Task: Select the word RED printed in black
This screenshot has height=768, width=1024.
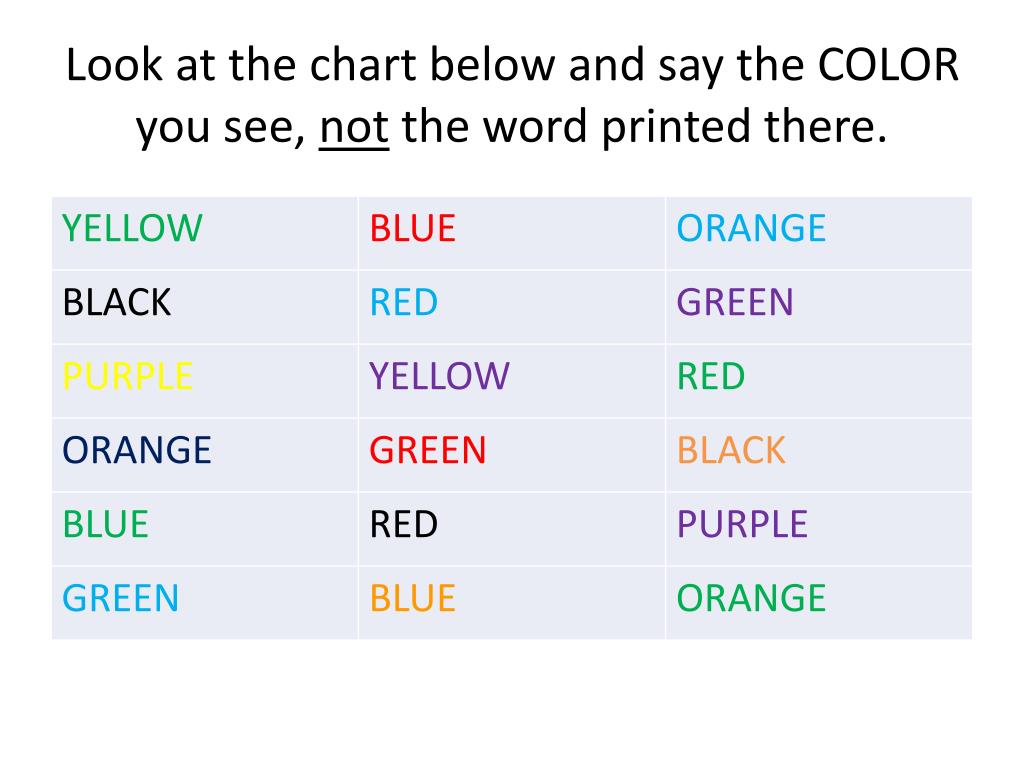Action: click(x=404, y=524)
